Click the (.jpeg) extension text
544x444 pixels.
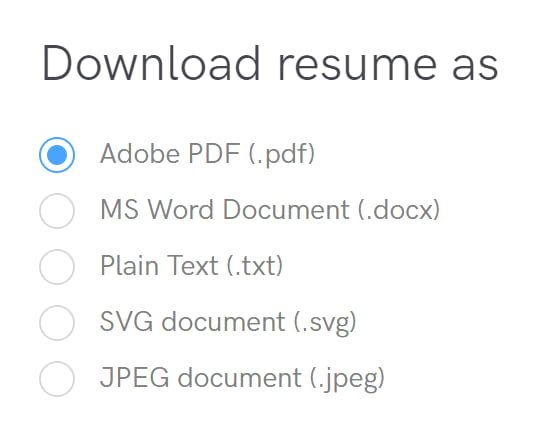(x=347, y=379)
